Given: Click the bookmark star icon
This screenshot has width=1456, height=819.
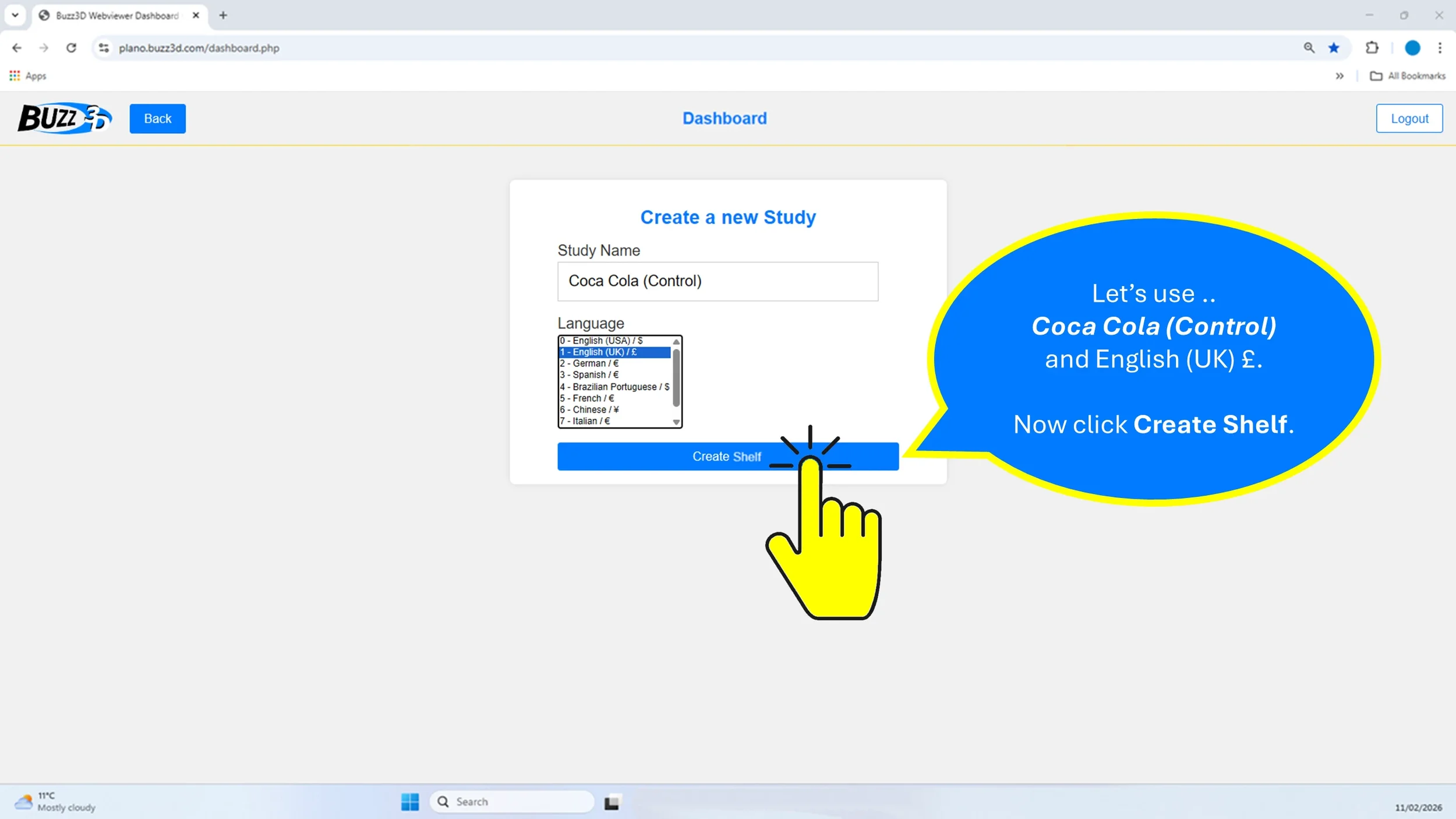Looking at the screenshot, I should [x=1334, y=48].
